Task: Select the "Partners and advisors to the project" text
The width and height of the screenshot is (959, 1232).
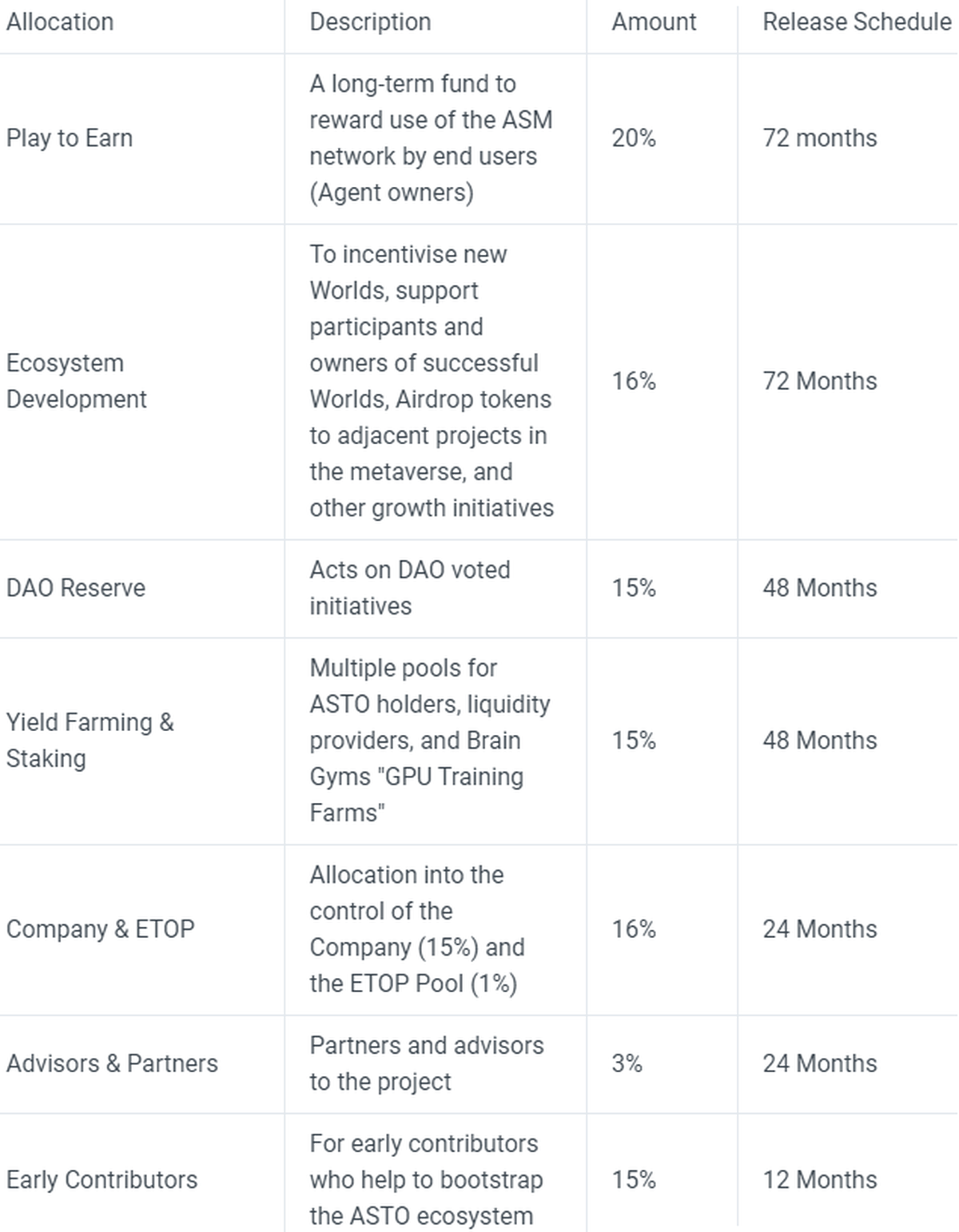Action: coord(426,1063)
